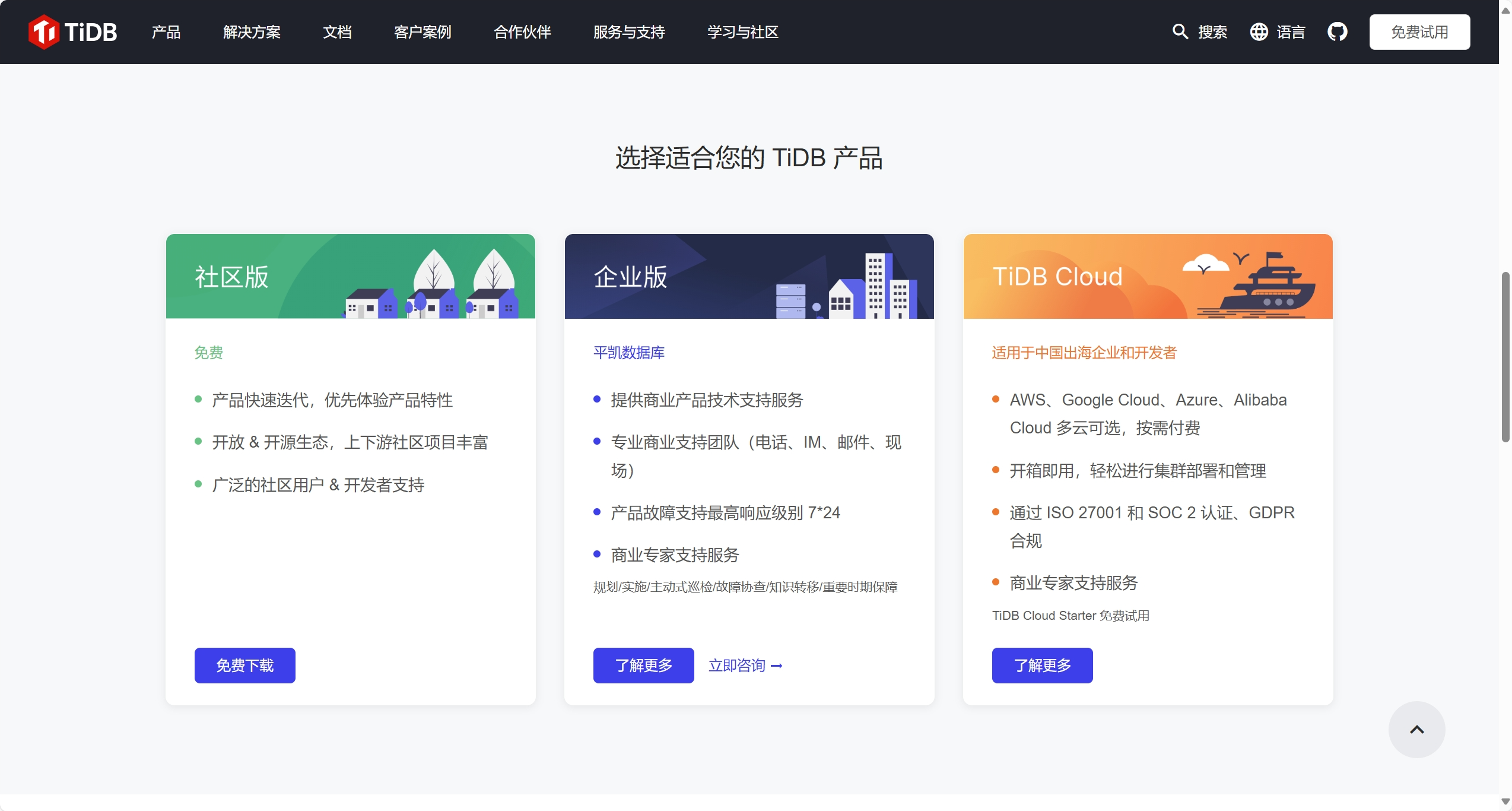
Task: Click the 平凯数据库 subtitle
Action: 629,353
